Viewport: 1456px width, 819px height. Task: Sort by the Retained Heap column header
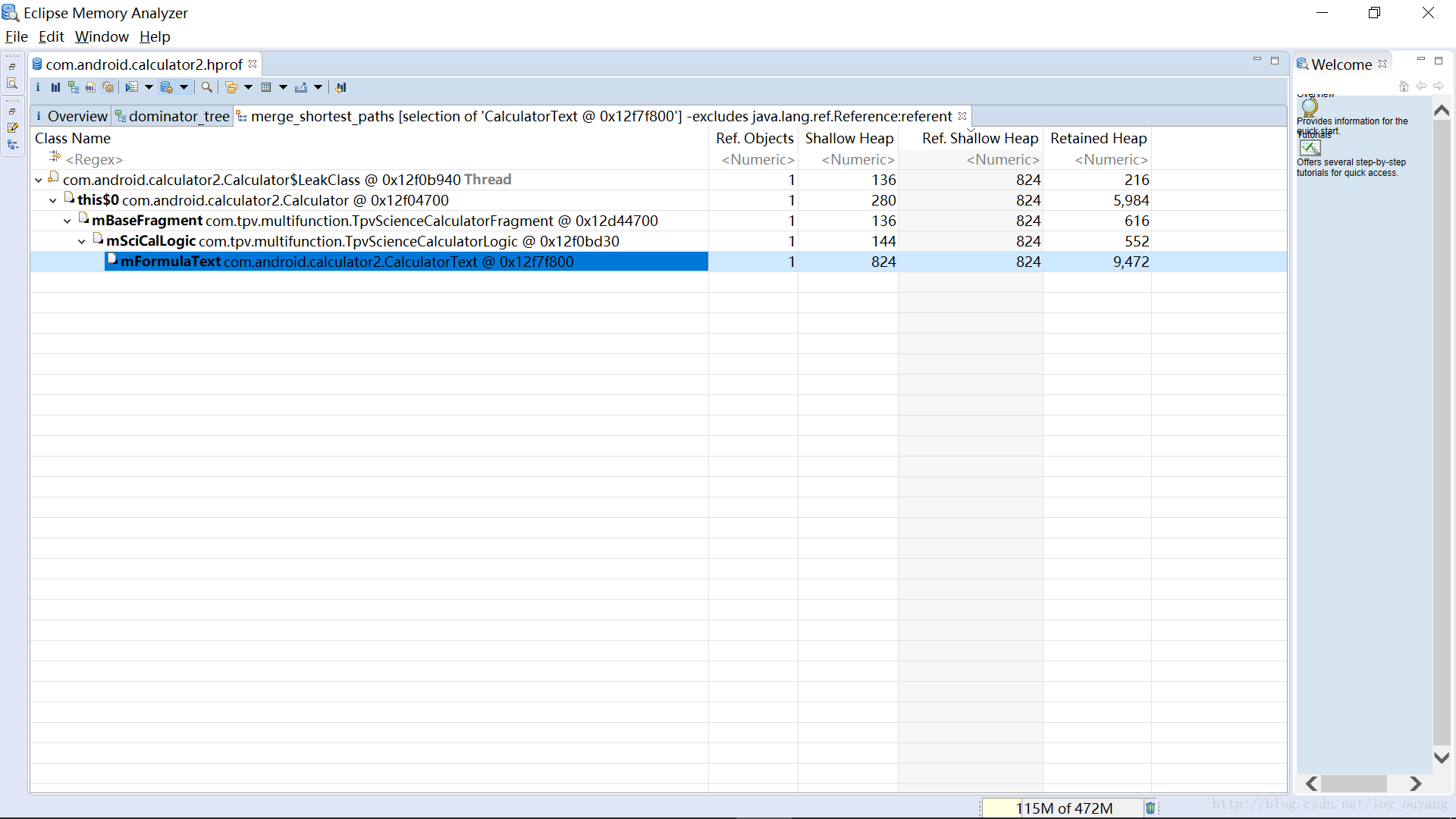[1097, 138]
